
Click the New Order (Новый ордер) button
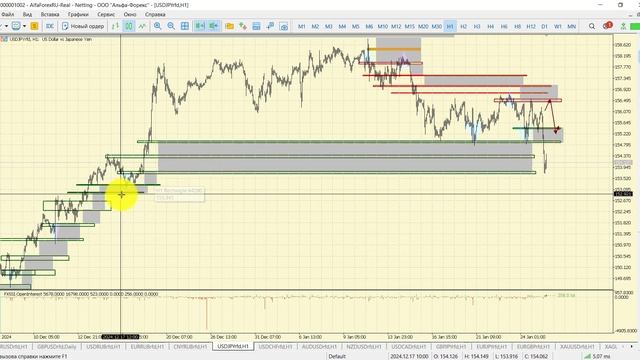coord(83,26)
